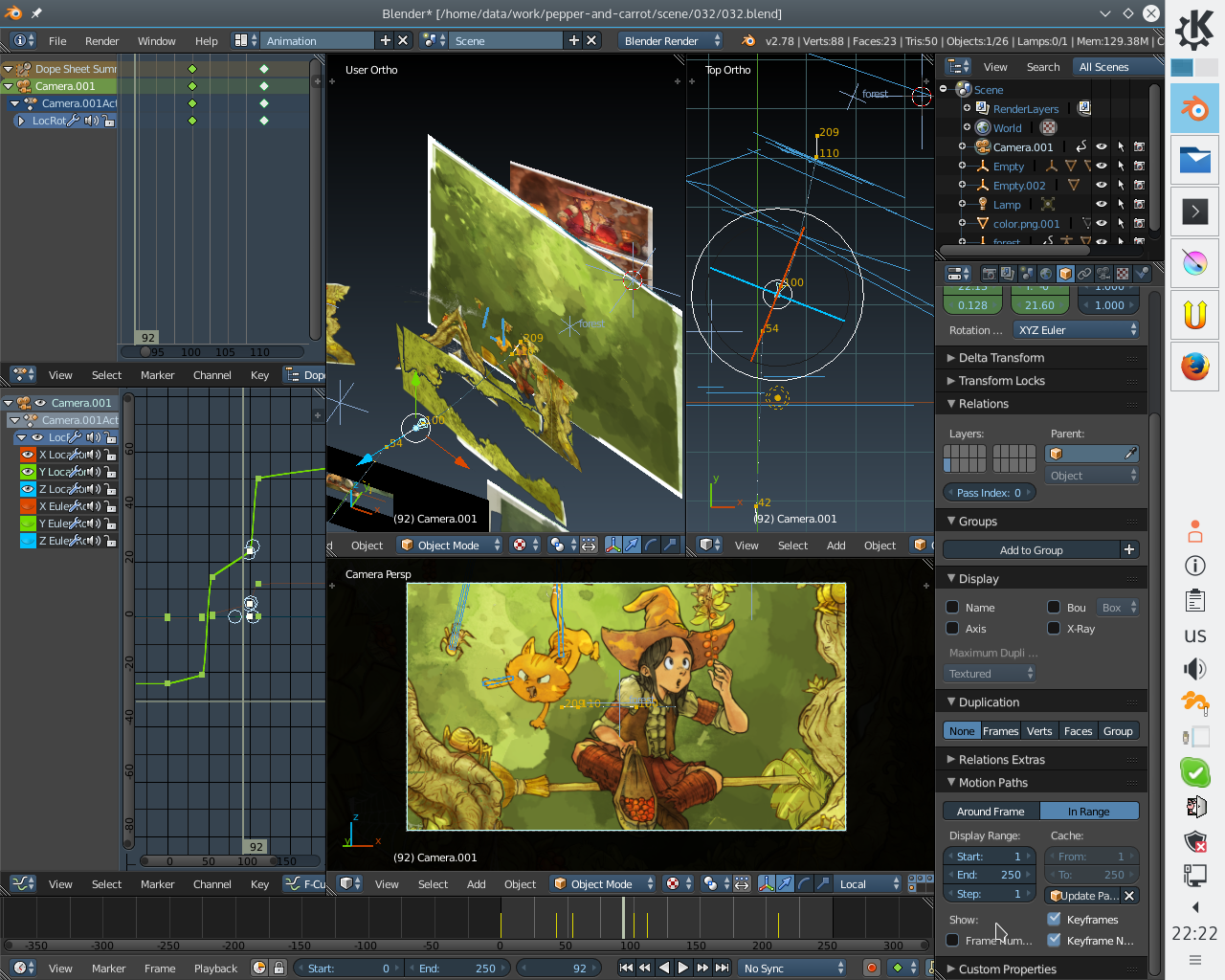Open the XYZ Euler rotation mode dropdown

(1077, 330)
